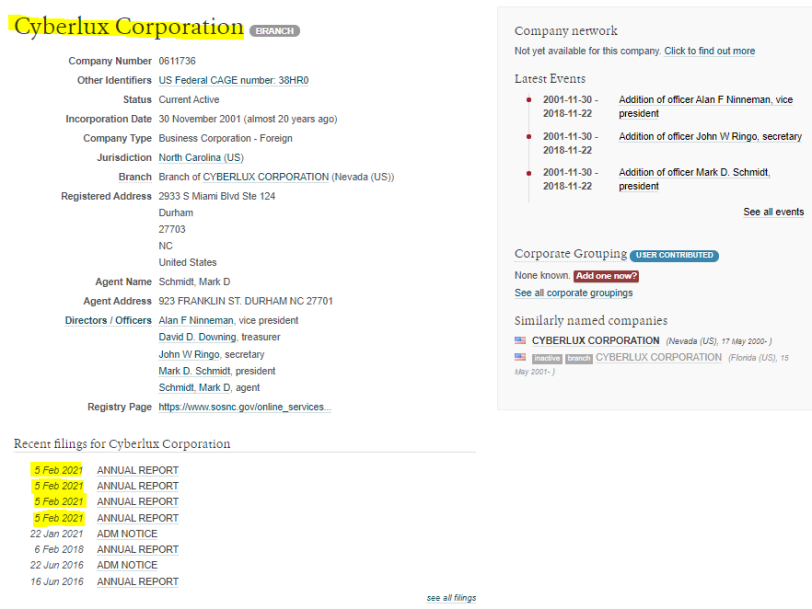Select company number 0611736 text
Screen dimensions: 812x609
tap(177, 61)
